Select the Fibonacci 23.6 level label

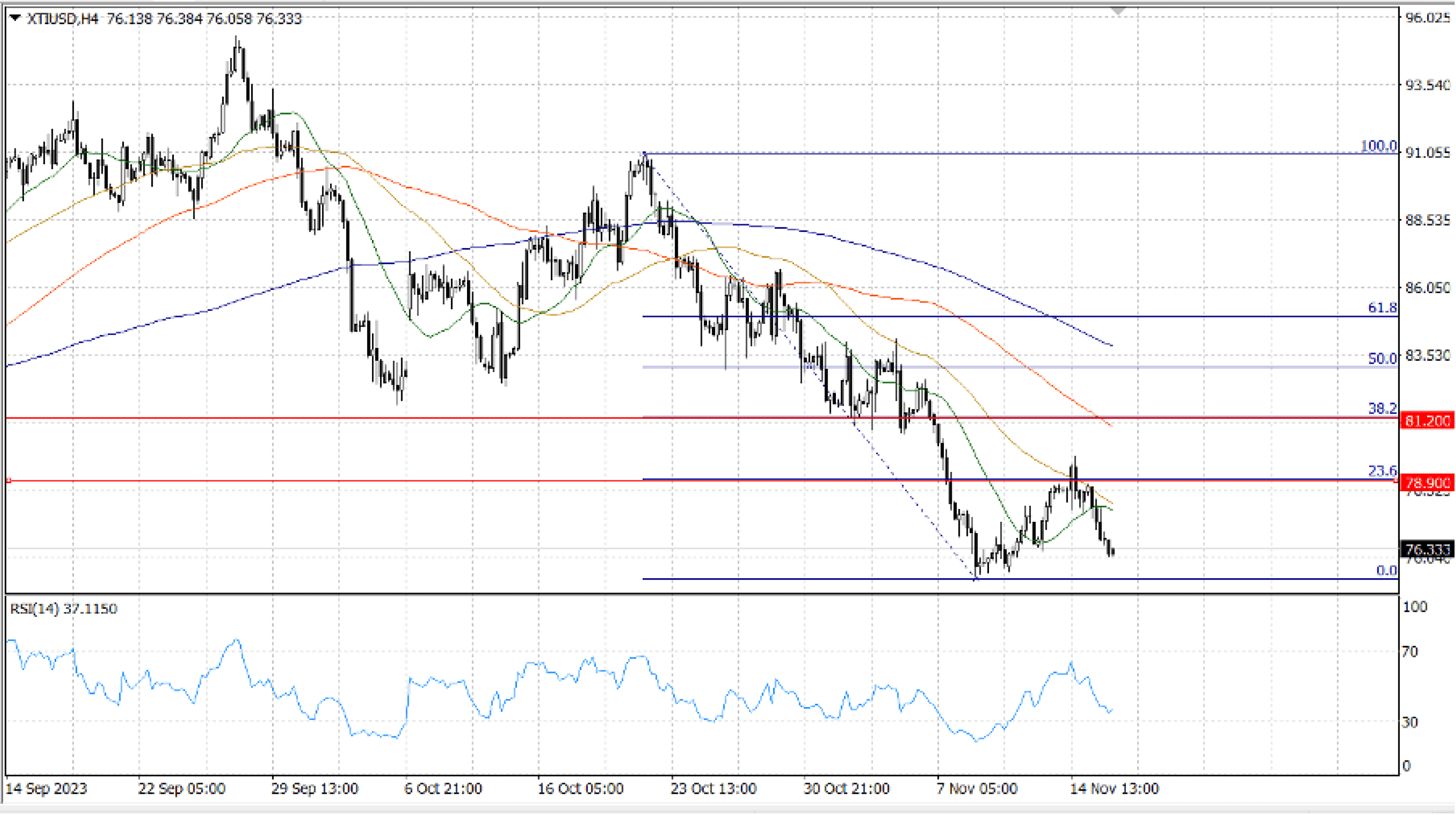(x=1382, y=470)
